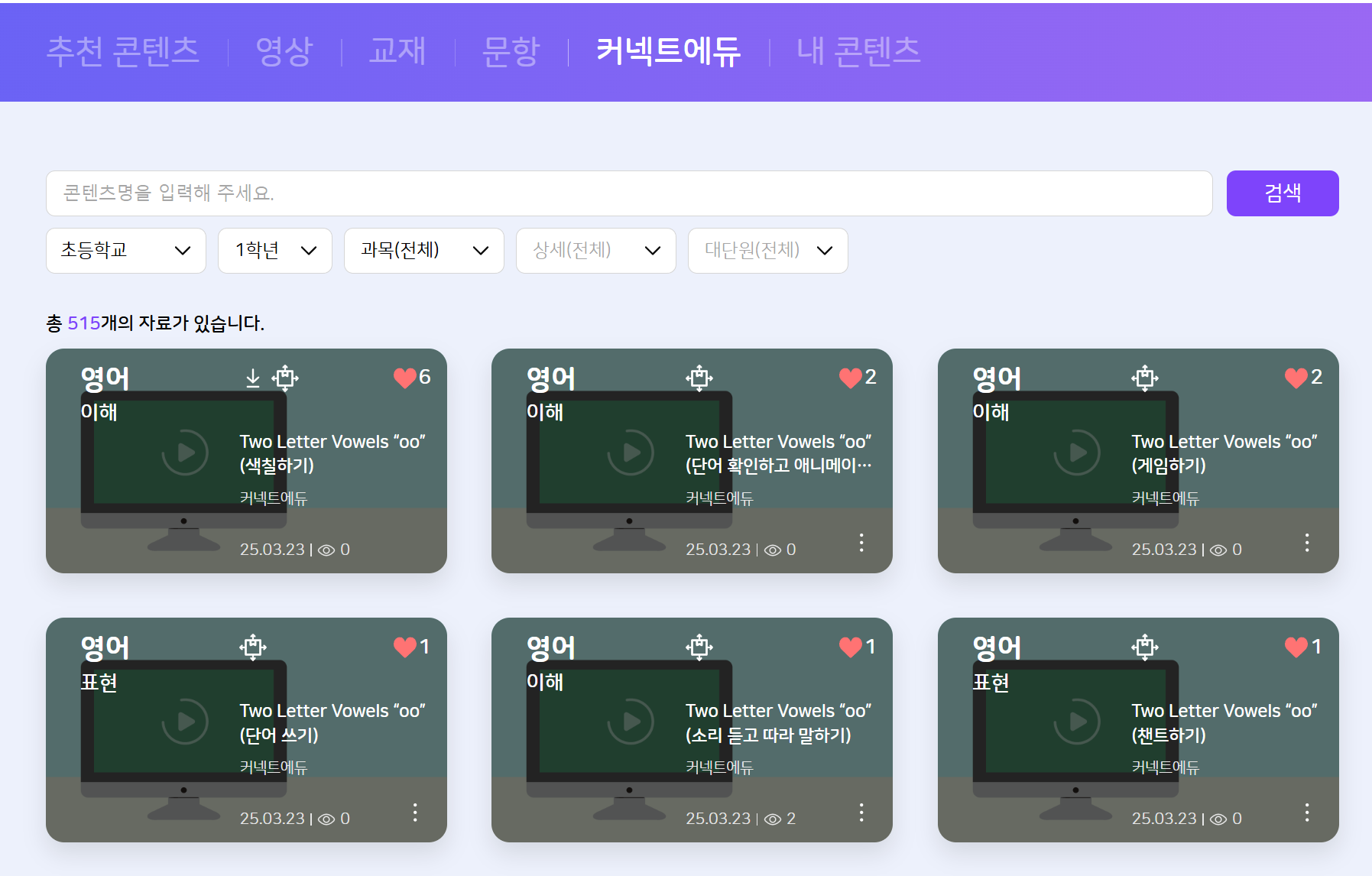Like the 게임하기 card with the heart
The height and width of the screenshot is (876, 1372).
(1296, 378)
